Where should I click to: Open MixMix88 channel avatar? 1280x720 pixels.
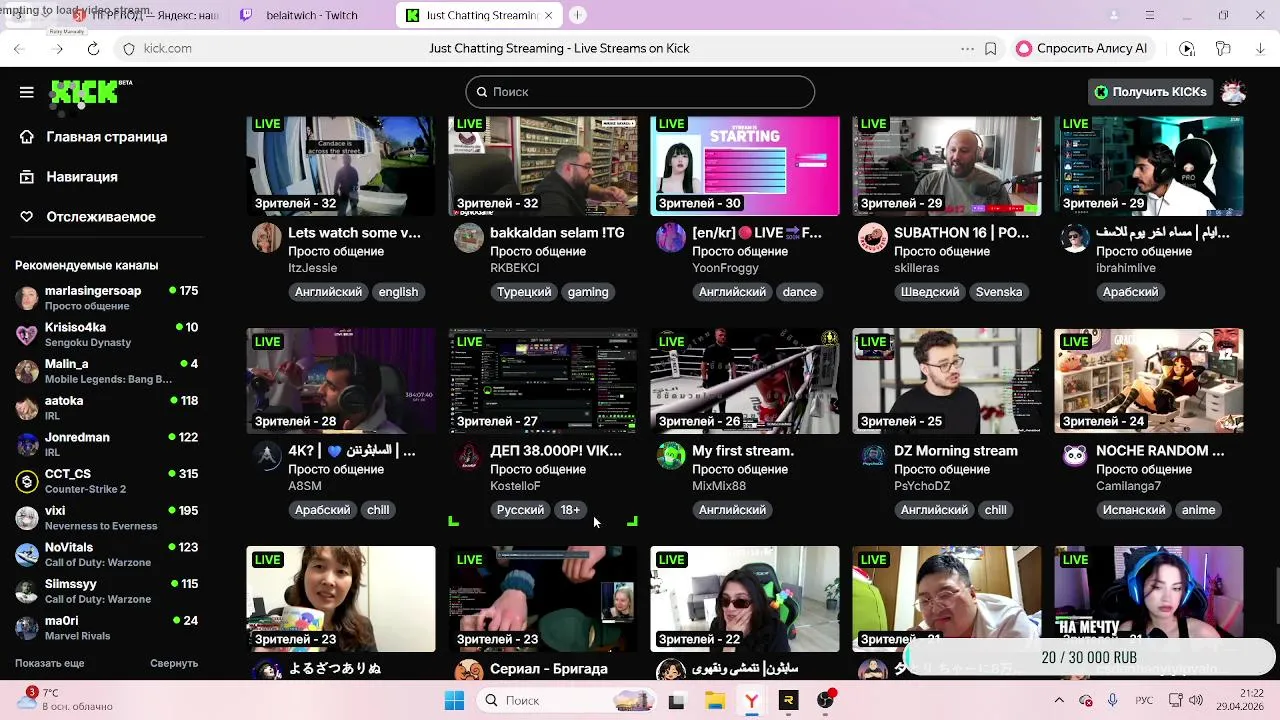click(x=671, y=456)
